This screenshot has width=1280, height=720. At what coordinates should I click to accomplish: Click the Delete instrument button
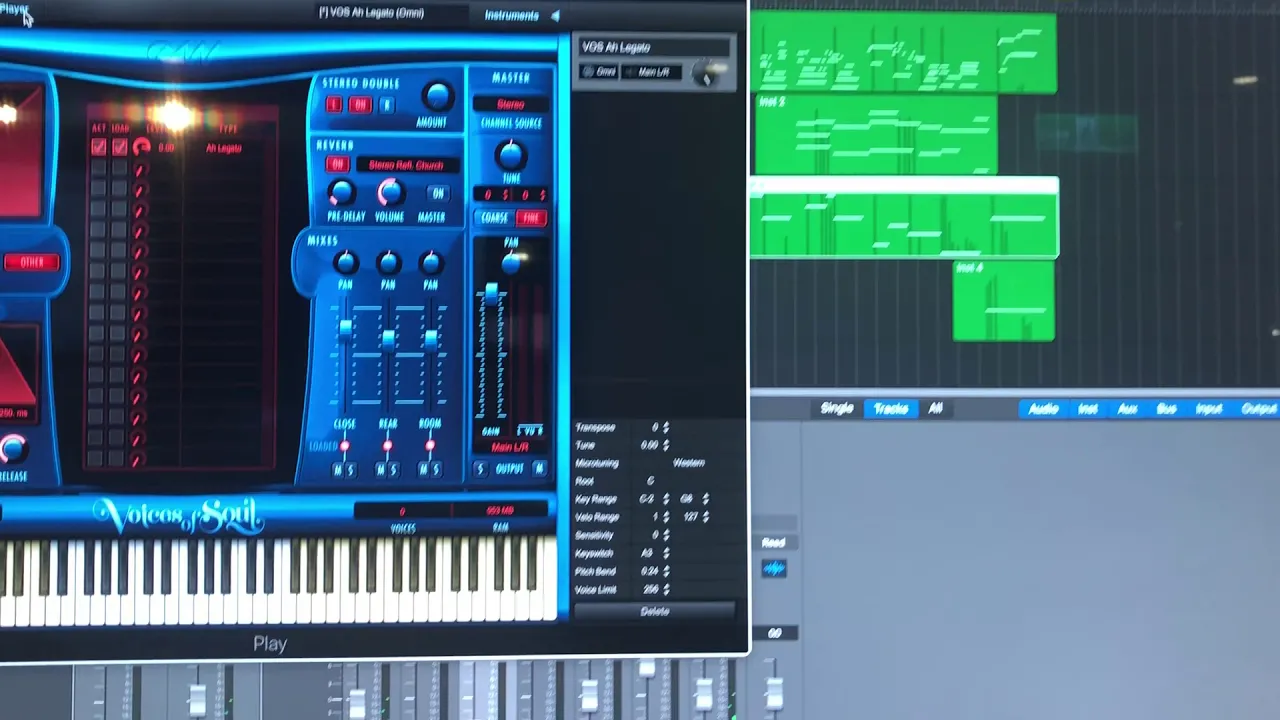[x=654, y=611]
